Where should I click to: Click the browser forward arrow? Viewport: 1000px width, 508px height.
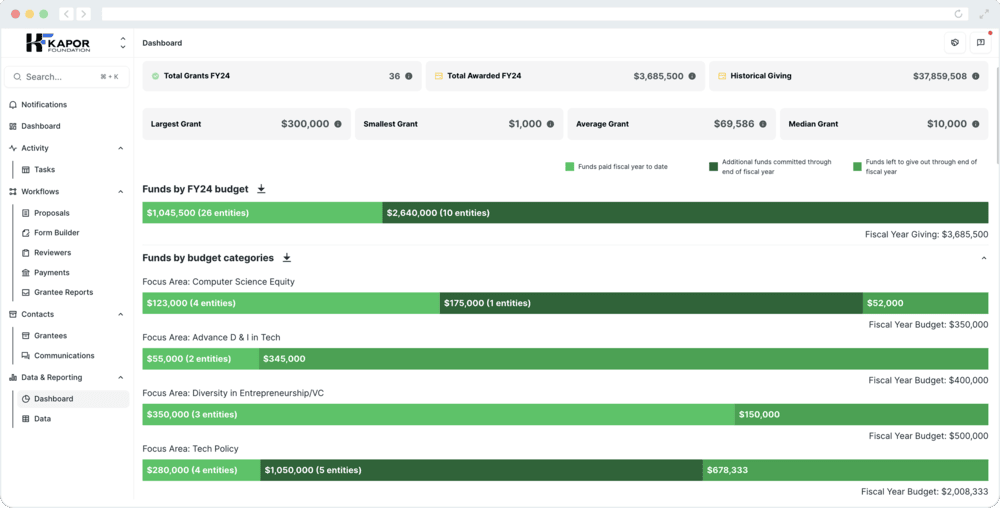click(84, 14)
